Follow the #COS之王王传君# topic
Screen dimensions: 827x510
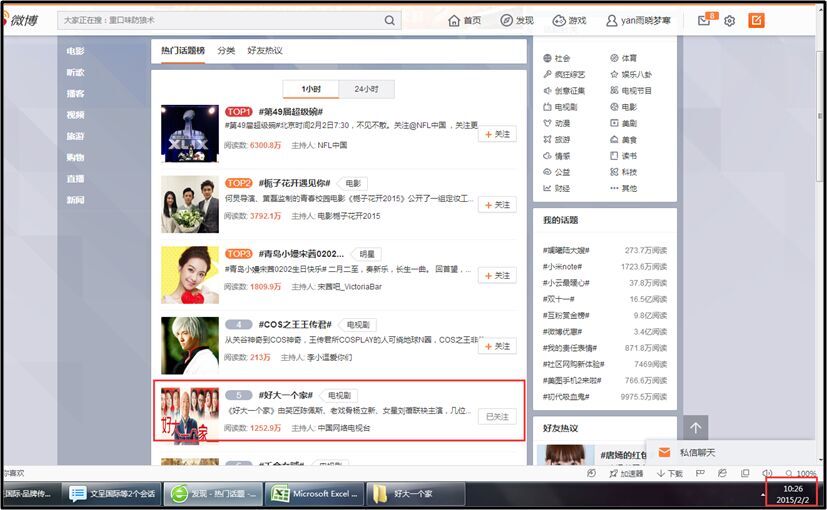pyautogui.click(x=497, y=347)
